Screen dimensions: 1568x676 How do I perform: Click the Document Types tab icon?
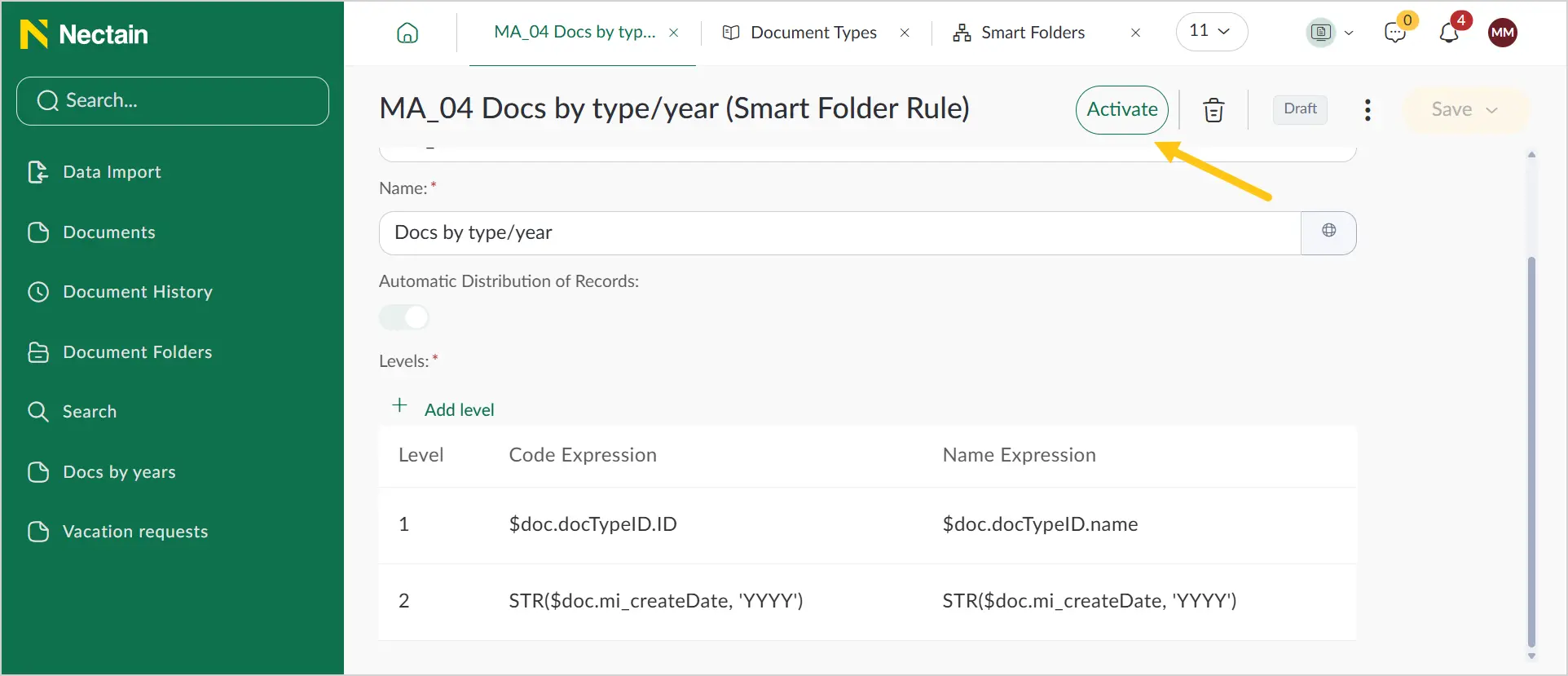pyautogui.click(x=731, y=33)
